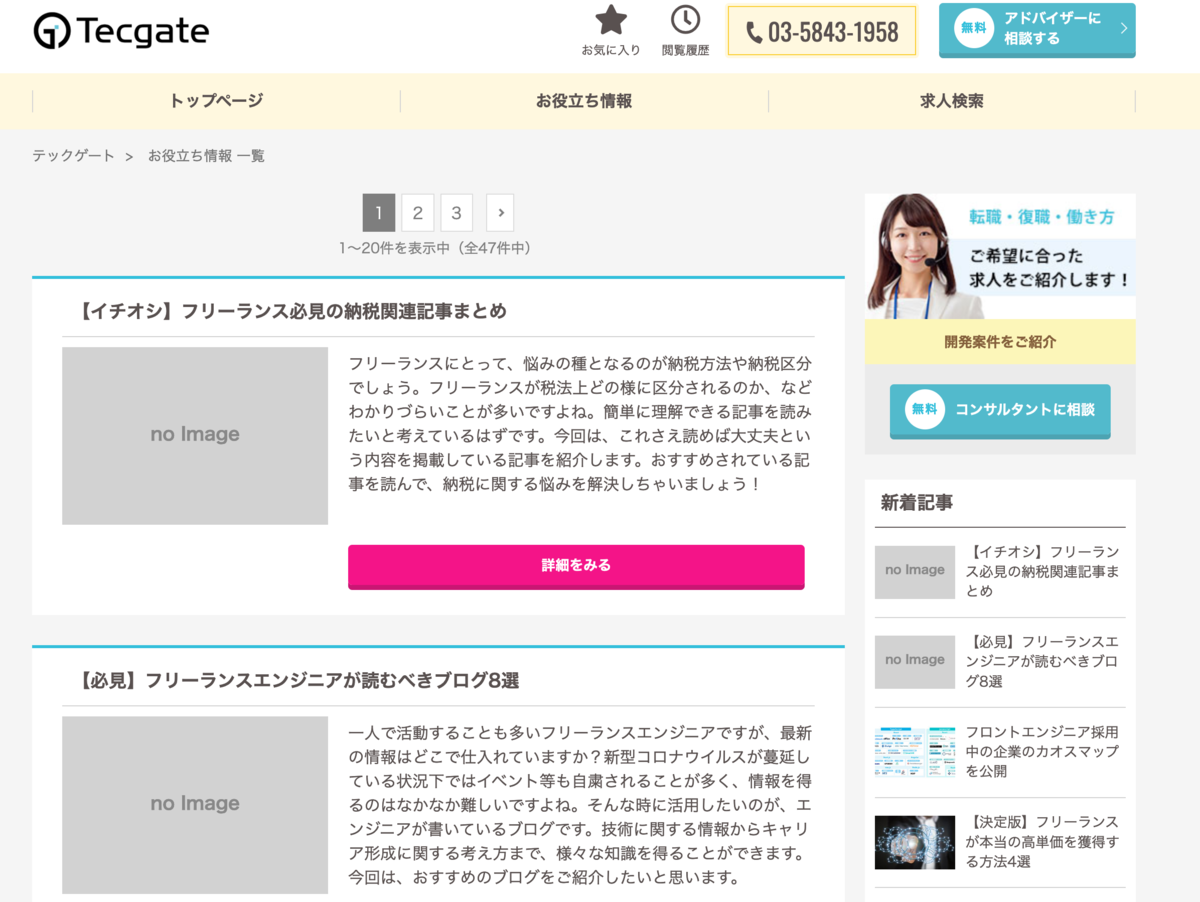Screen dimensions: 1200x902
Task: Open the トップページ menu item
Action: [216, 101]
